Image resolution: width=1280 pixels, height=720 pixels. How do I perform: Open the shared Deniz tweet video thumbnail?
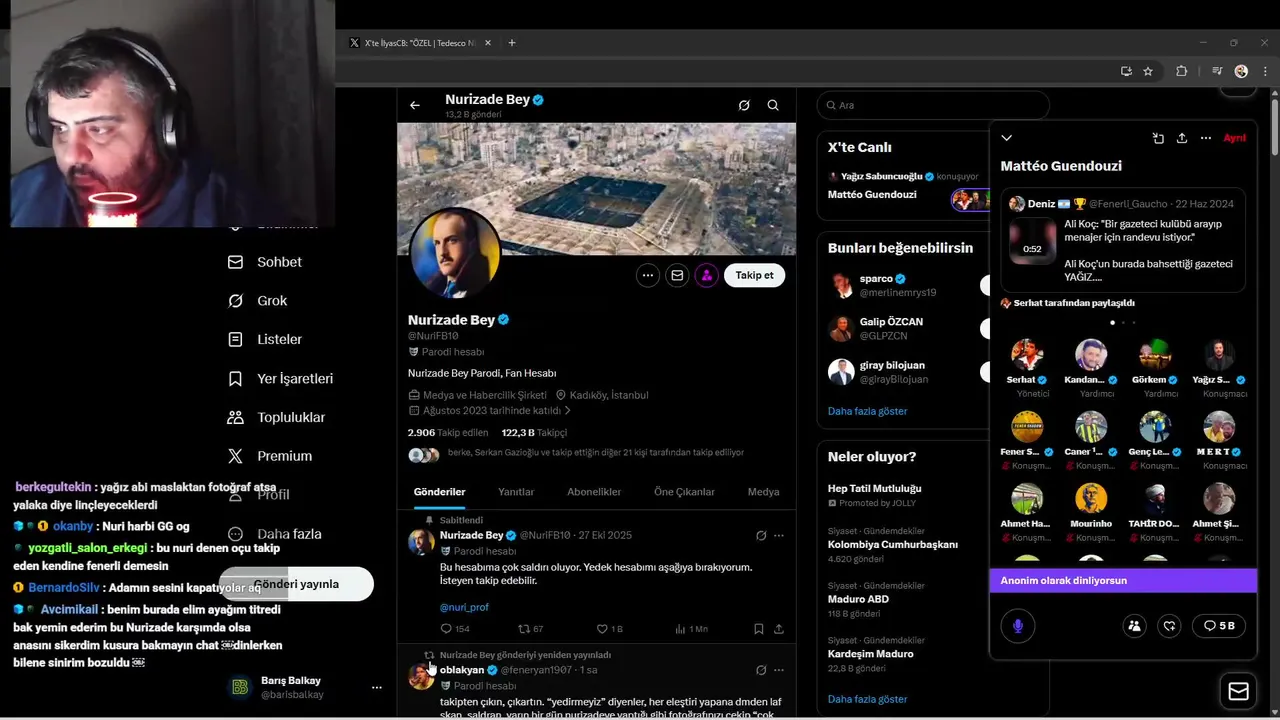(x=1032, y=241)
